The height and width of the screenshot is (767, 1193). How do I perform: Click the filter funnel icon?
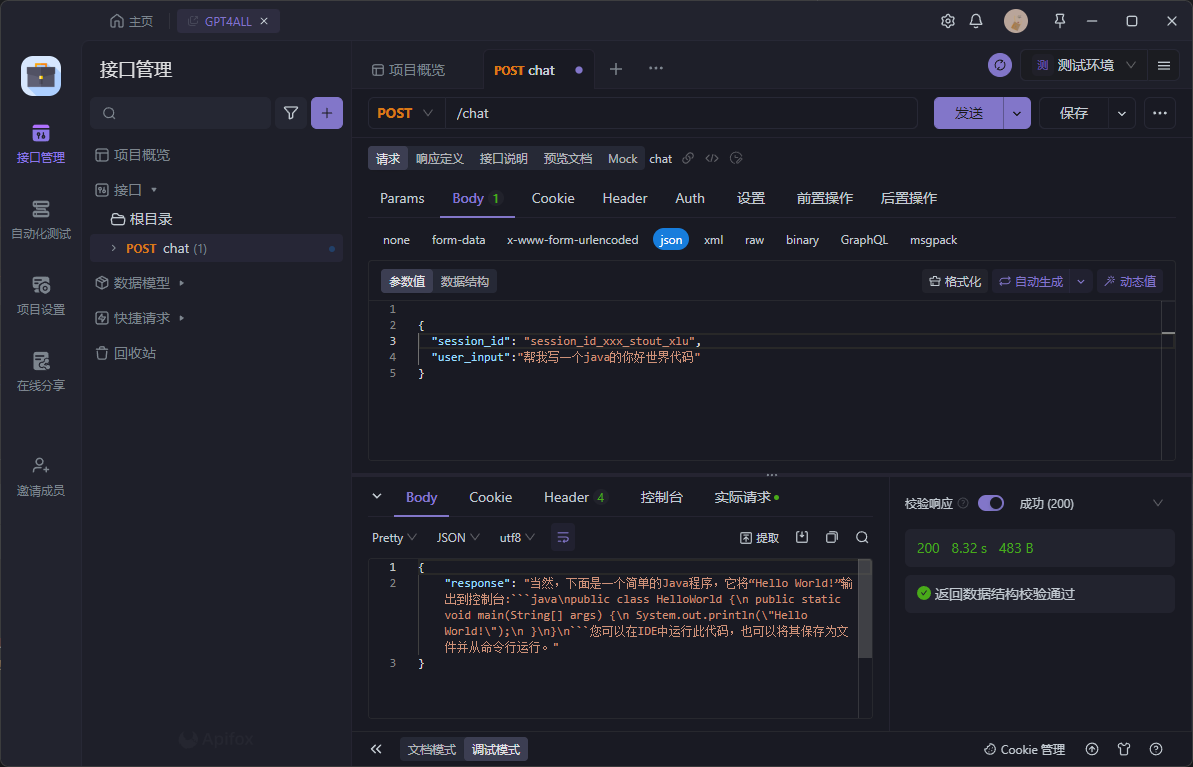point(291,113)
